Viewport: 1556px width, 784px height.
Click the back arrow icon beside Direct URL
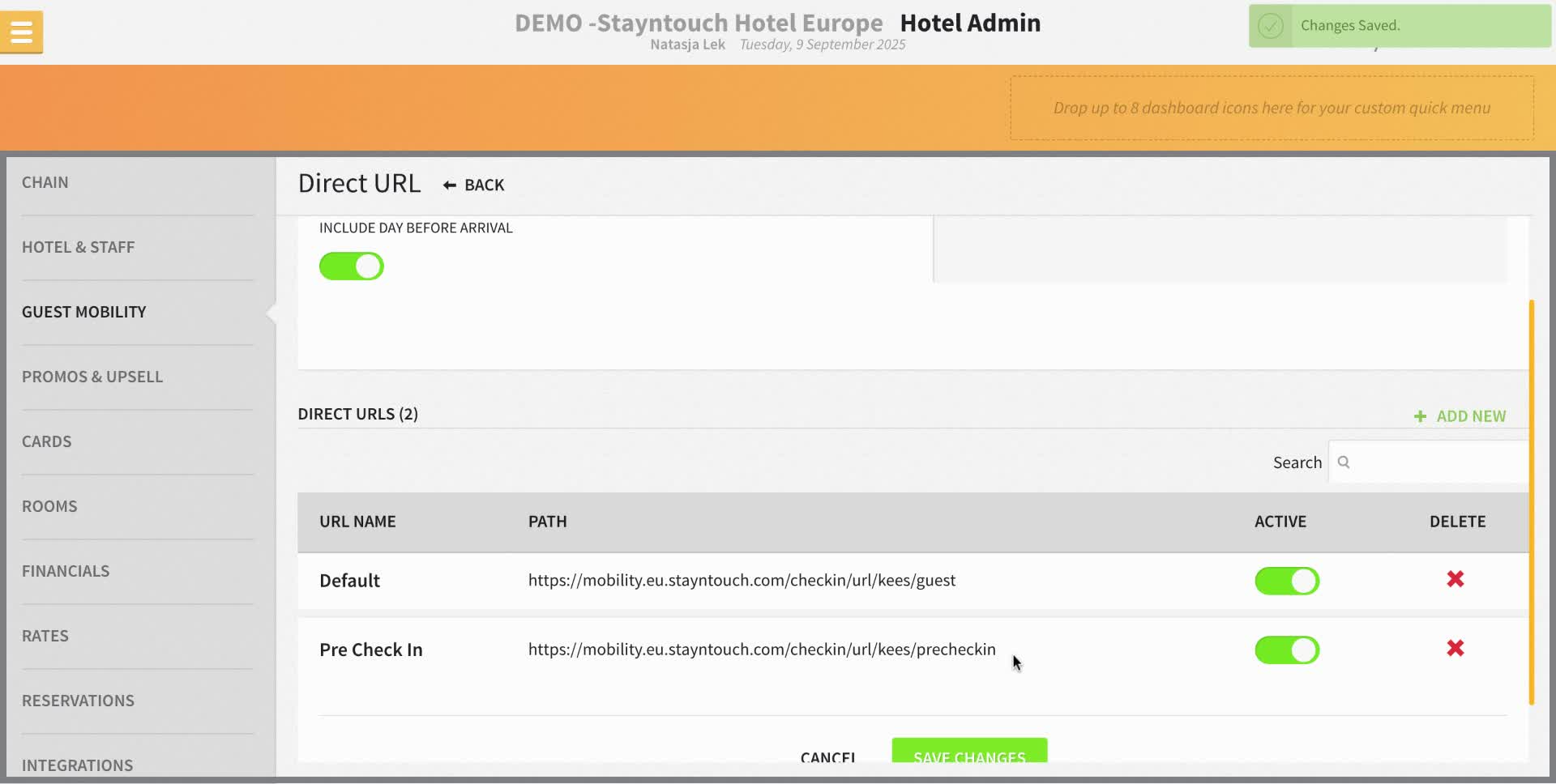[450, 185]
